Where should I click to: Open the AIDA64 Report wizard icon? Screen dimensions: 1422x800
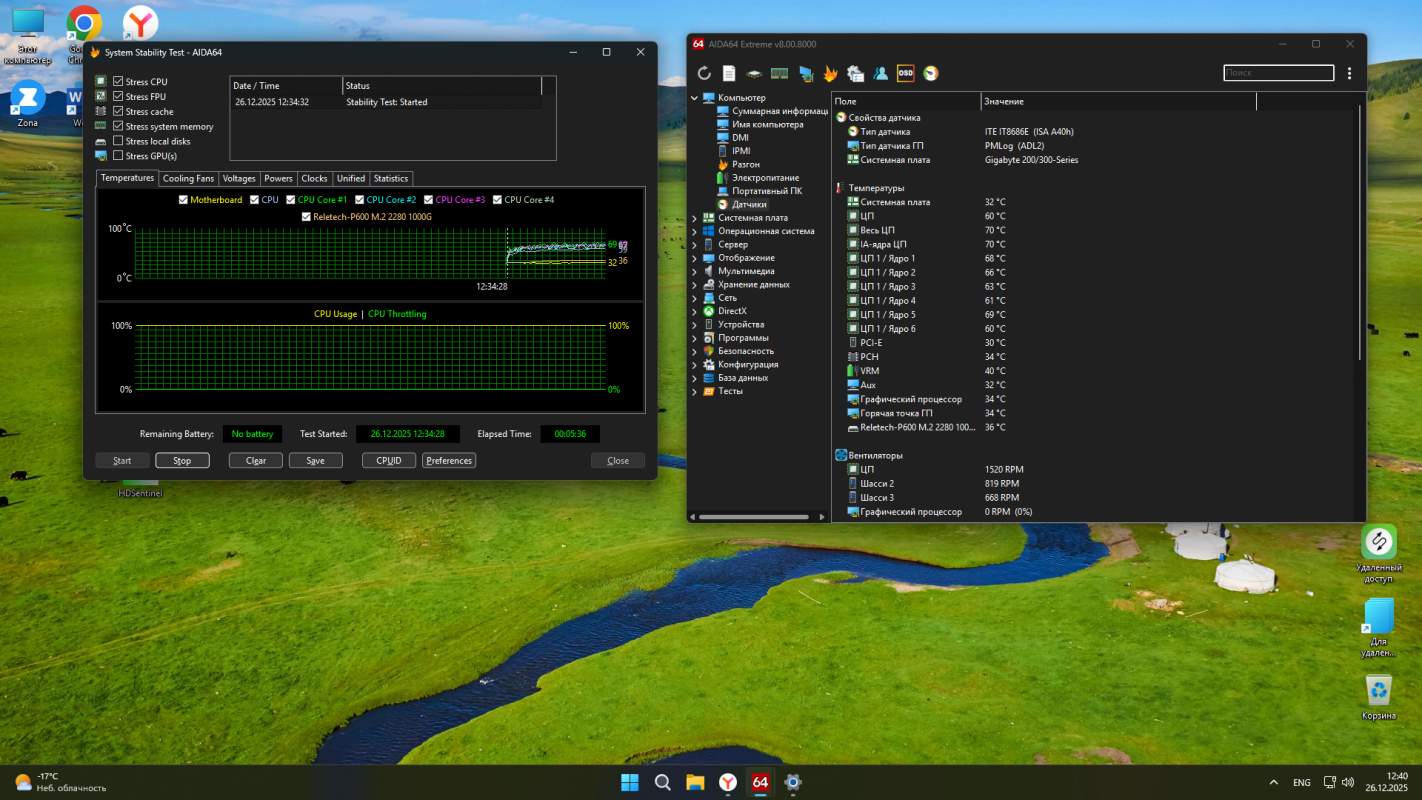point(728,72)
